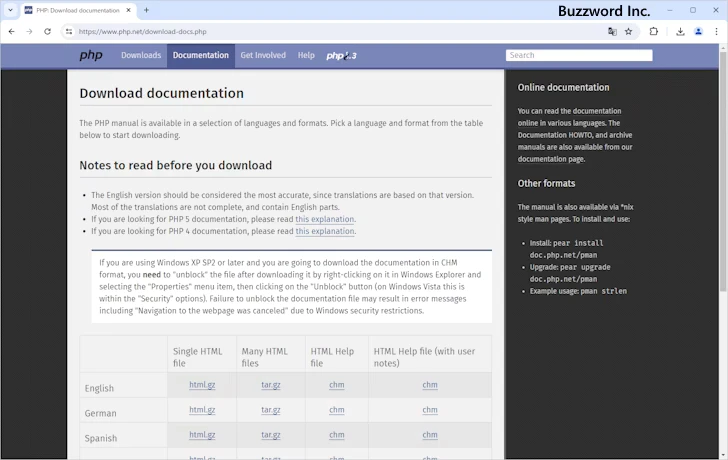This screenshot has width=728, height=460.
Task: Open Chrome three-dot menu
Action: tap(716, 32)
